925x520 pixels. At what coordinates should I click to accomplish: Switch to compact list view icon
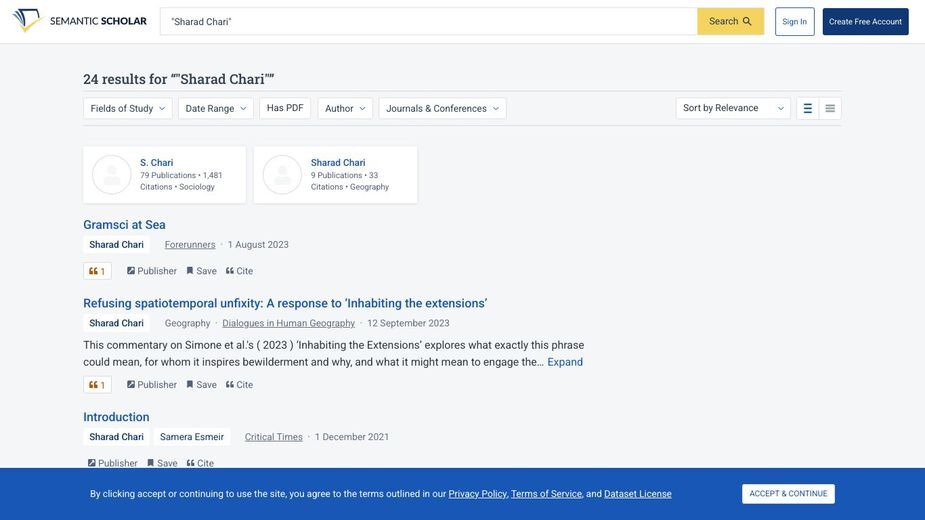[830, 109]
